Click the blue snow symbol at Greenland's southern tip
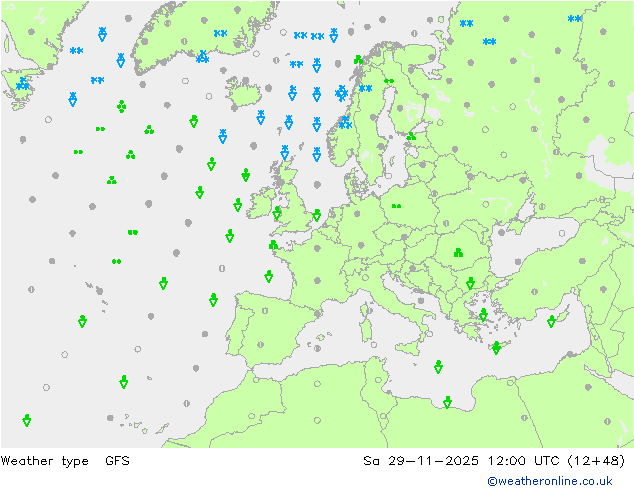The width and height of the screenshot is (634, 490). click(202, 57)
